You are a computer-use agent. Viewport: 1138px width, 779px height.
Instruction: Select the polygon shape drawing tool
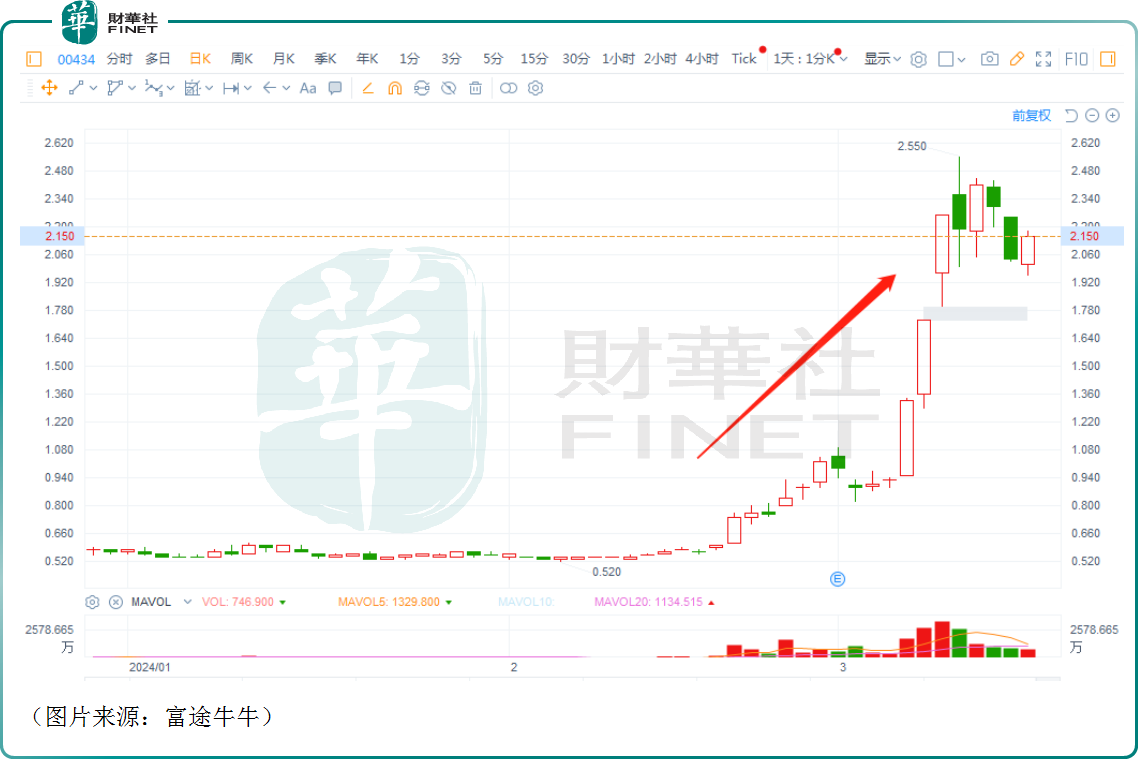(x=115, y=88)
